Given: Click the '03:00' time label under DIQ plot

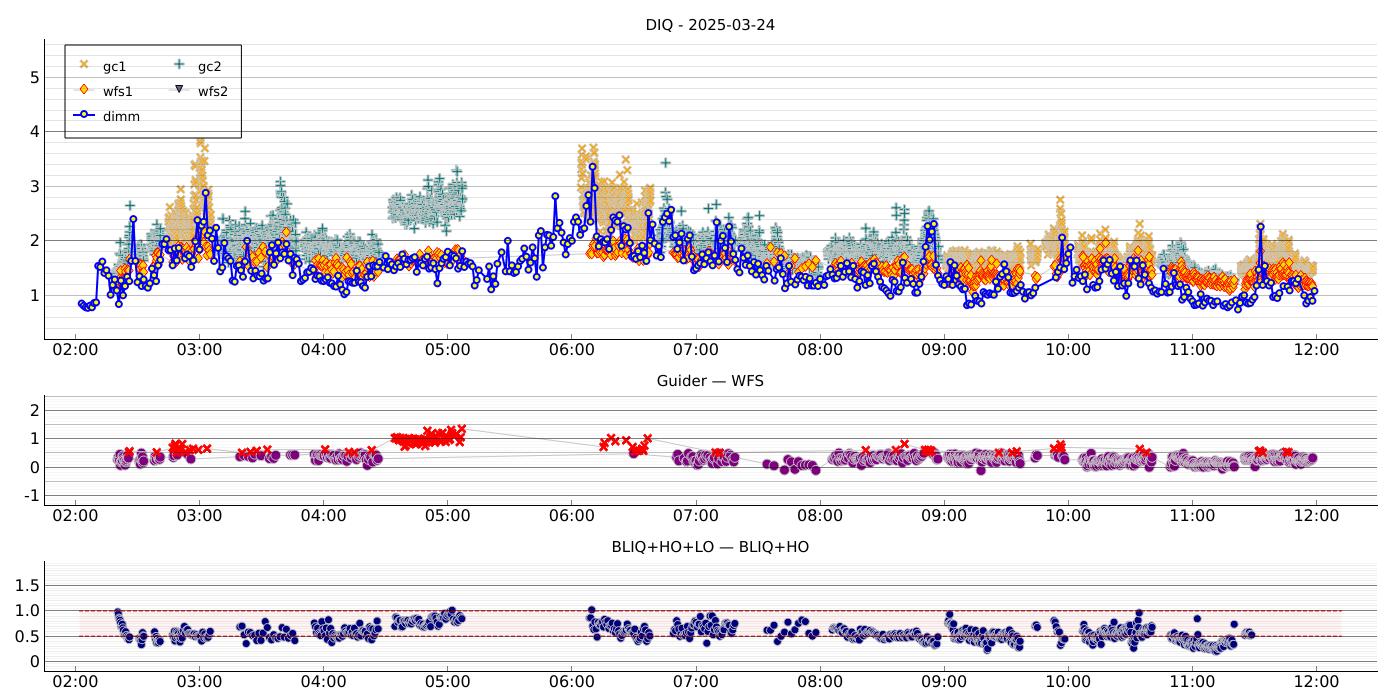Looking at the screenshot, I should (x=199, y=350).
